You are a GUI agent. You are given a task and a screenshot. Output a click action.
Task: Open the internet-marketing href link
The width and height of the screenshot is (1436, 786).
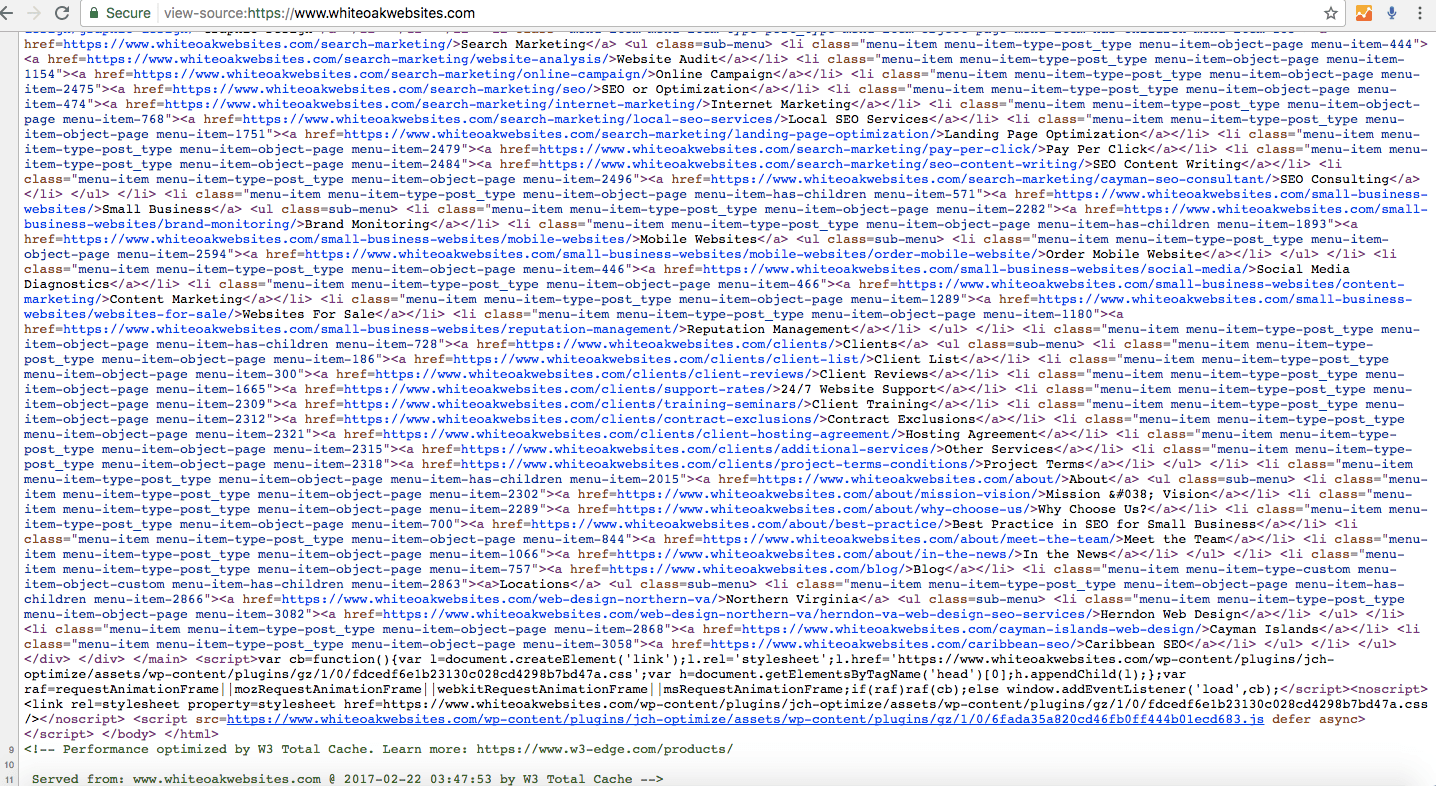pos(433,104)
